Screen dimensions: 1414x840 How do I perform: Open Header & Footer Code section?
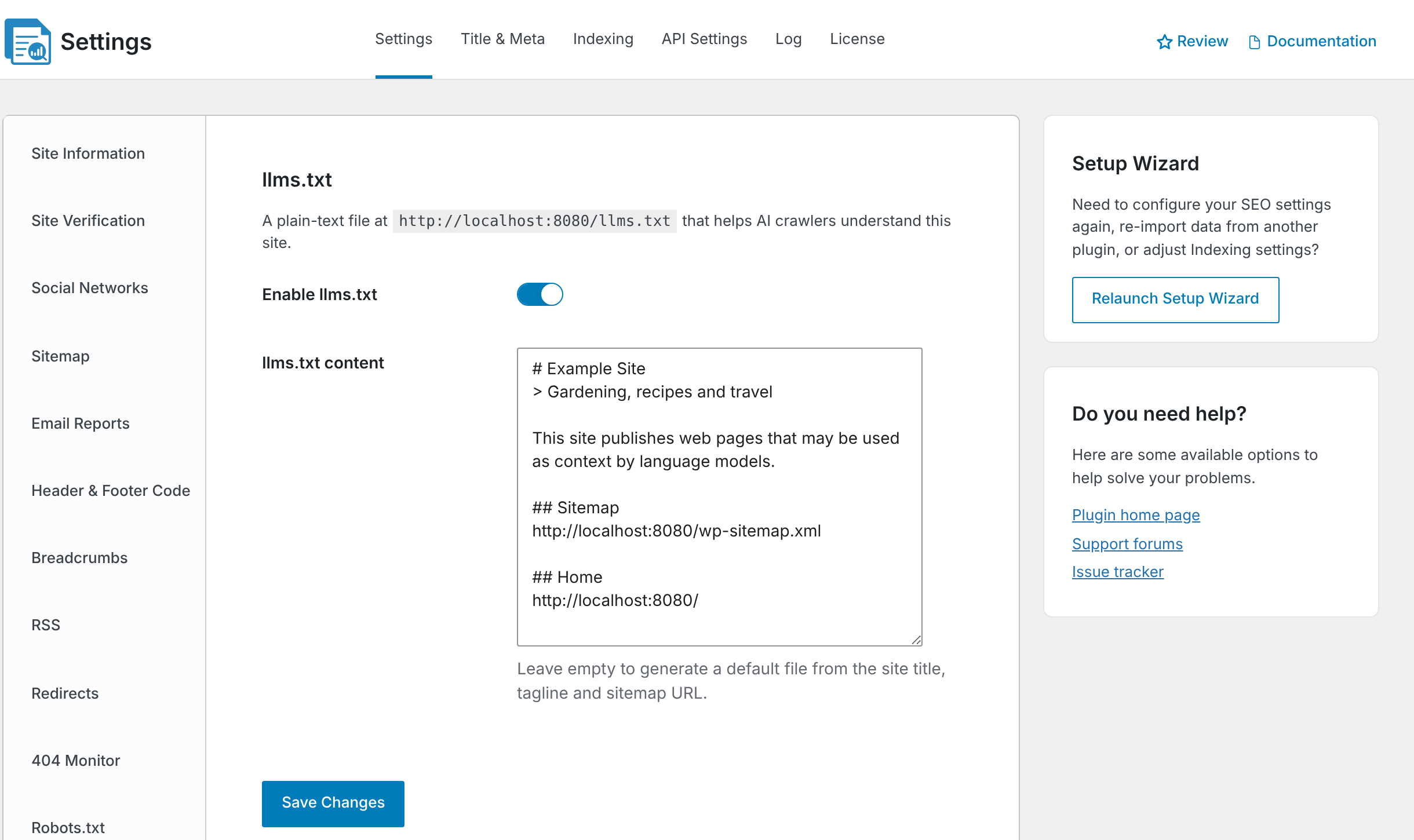click(111, 491)
